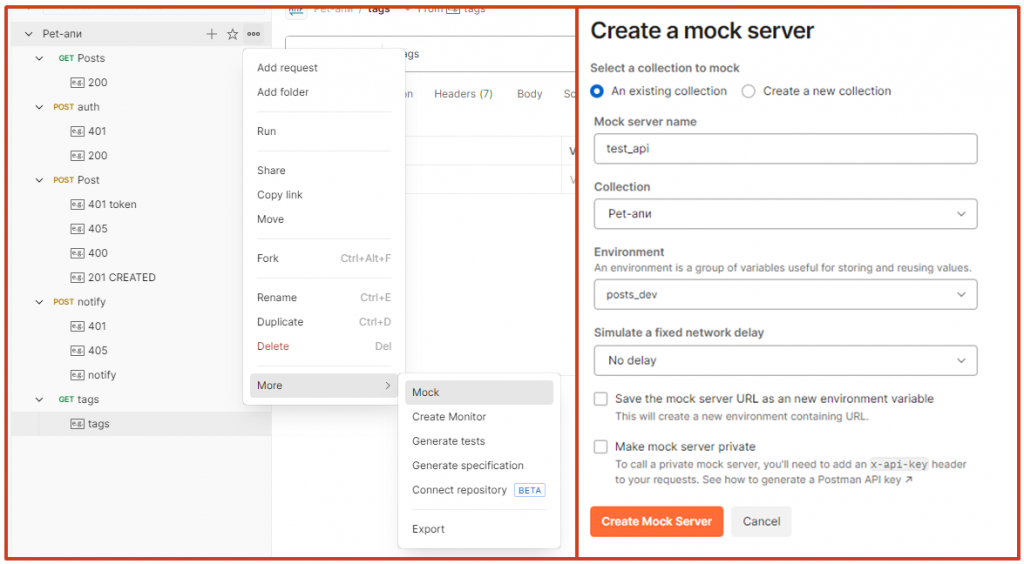Viewport: 1024px width, 564px height.
Task: Check 'Make mock server private'
Action: click(601, 447)
